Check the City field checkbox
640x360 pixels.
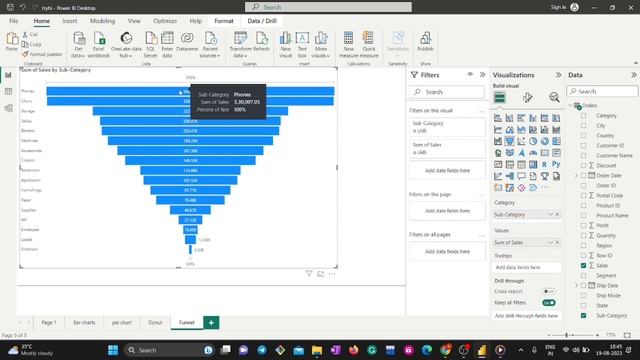coord(584,126)
